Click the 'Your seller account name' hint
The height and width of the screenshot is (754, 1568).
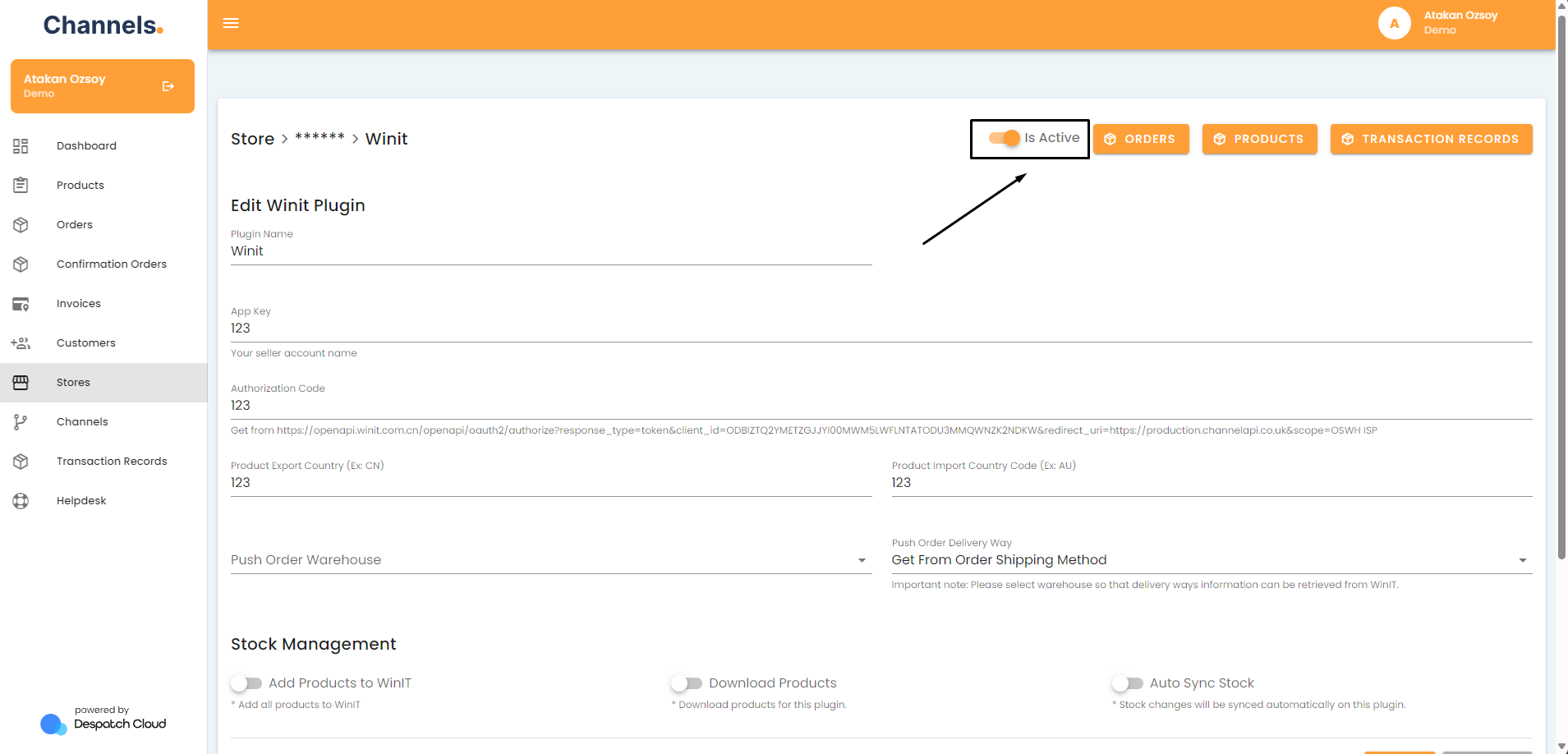(294, 353)
